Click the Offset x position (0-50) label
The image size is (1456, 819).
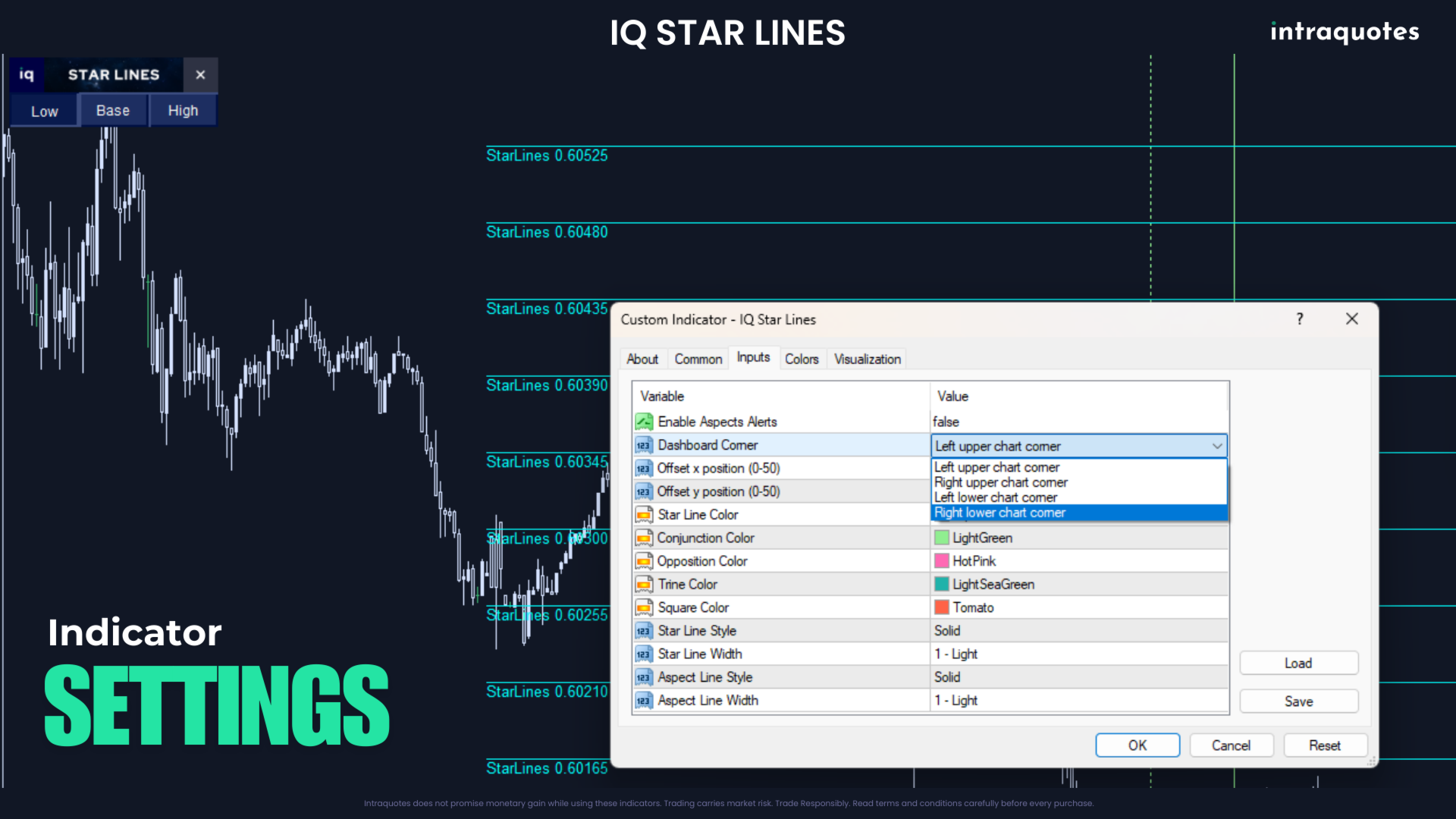tap(718, 469)
